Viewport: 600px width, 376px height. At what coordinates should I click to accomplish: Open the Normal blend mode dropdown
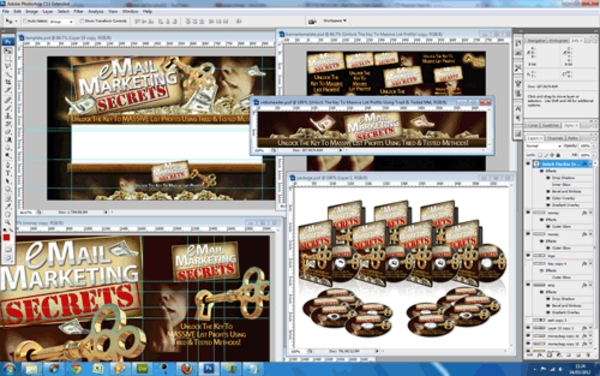543,146
